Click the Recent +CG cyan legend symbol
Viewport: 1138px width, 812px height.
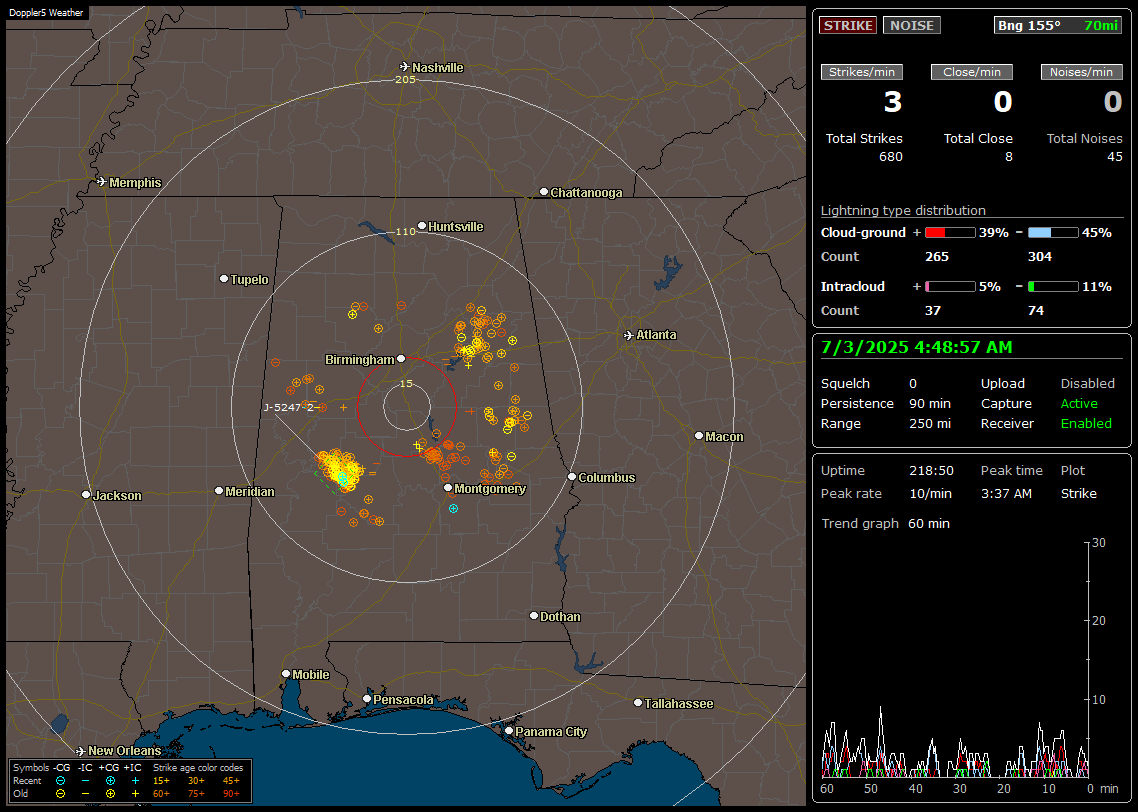pyautogui.click(x=110, y=781)
